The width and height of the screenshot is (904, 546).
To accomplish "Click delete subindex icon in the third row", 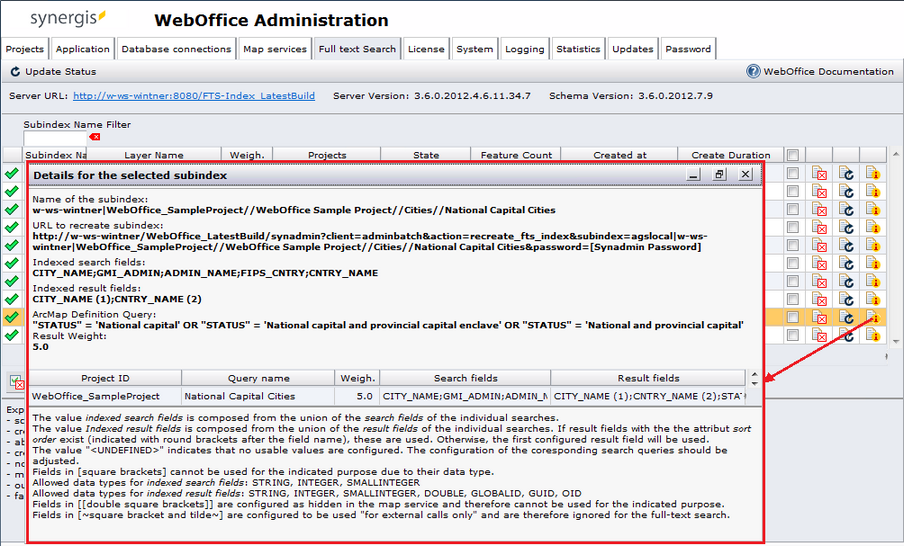I will 819,209.
